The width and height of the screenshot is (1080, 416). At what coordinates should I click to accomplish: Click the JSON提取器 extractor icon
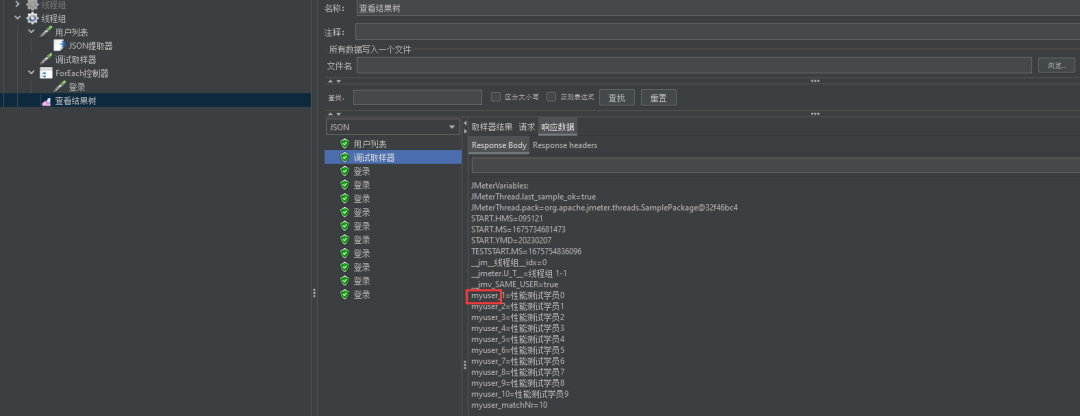coord(59,45)
